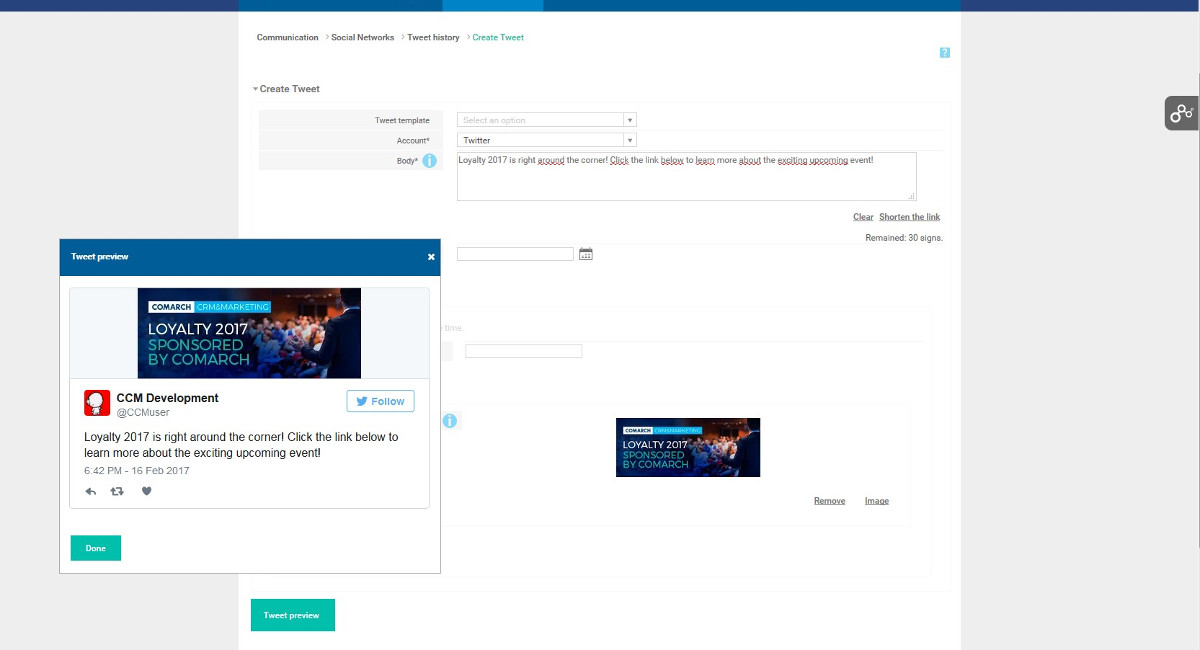Click the Shorten the link link

pos(909,217)
